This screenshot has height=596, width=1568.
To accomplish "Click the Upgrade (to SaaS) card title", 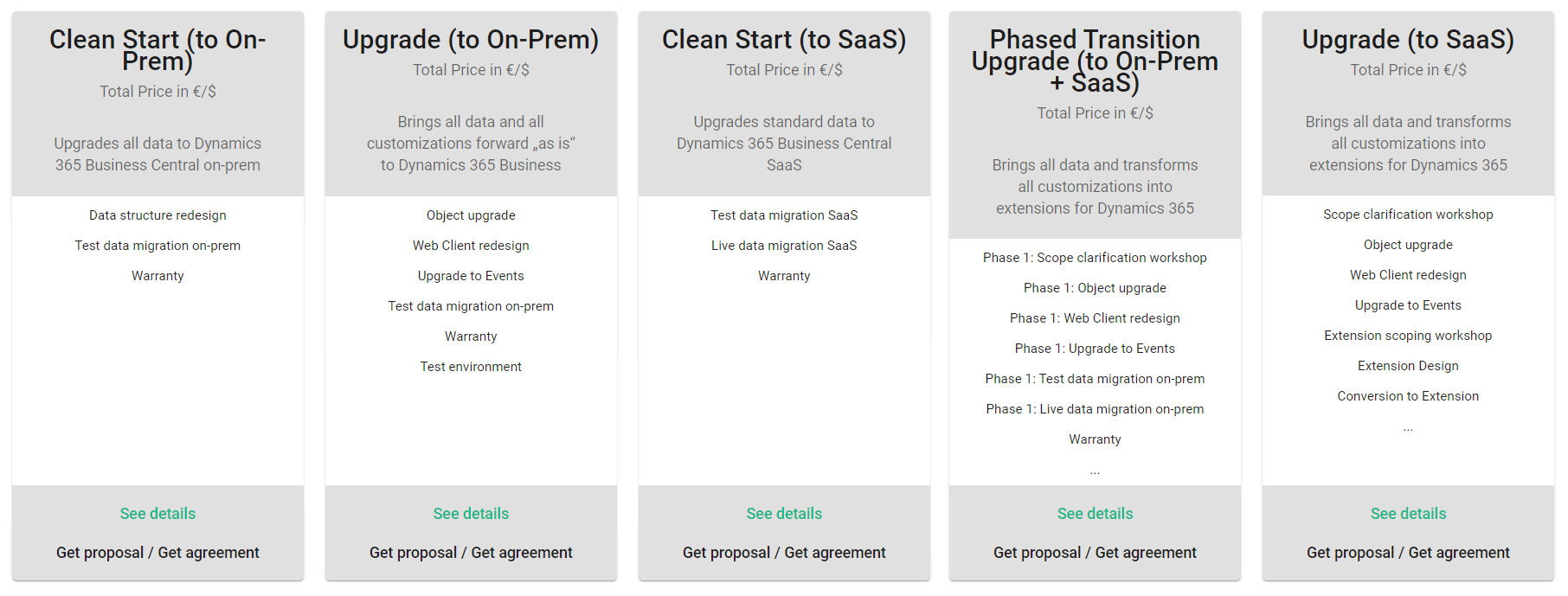I will pyautogui.click(x=1408, y=40).
